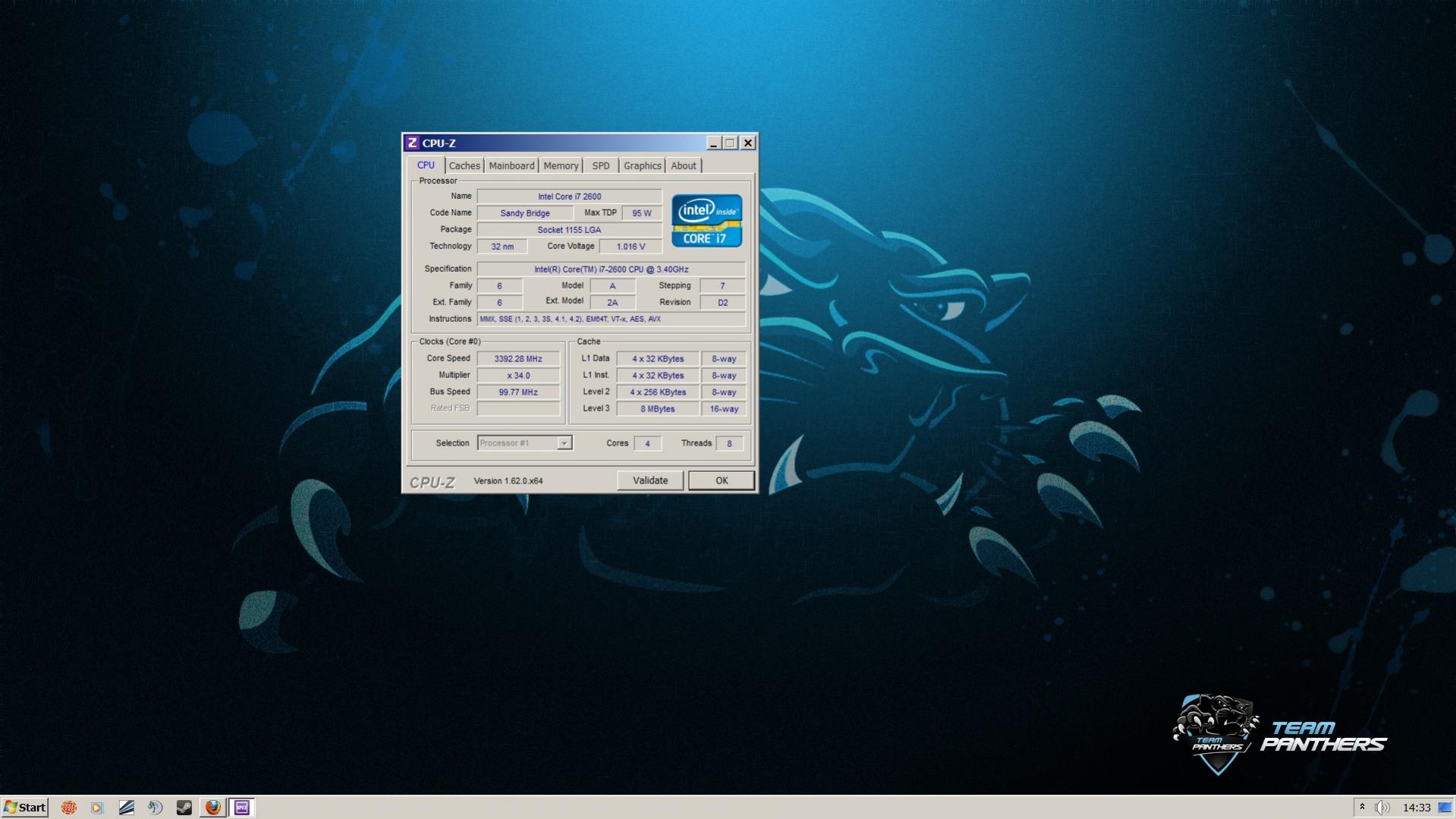Click the Threads count value 8
The image size is (1456, 819).
pyautogui.click(x=729, y=444)
